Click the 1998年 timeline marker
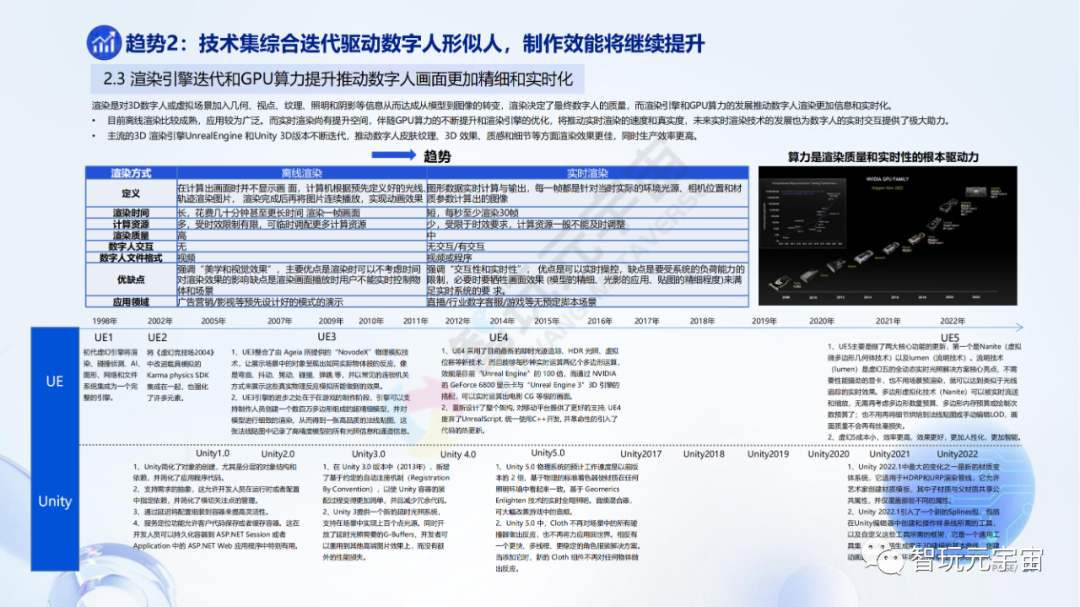The width and height of the screenshot is (1080, 607). tap(105, 321)
